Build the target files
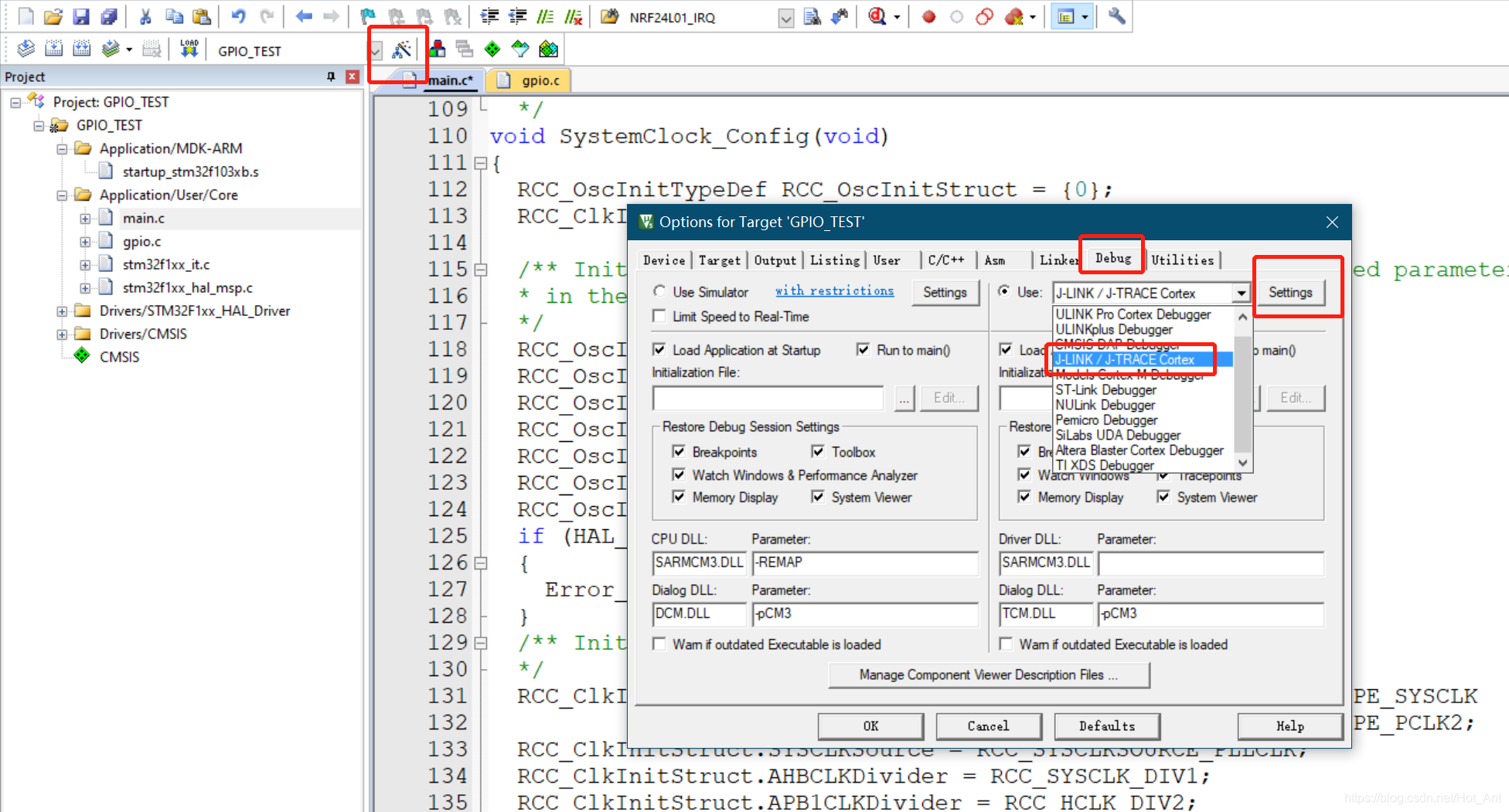The width and height of the screenshot is (1509, 812). tap(53, 49)
